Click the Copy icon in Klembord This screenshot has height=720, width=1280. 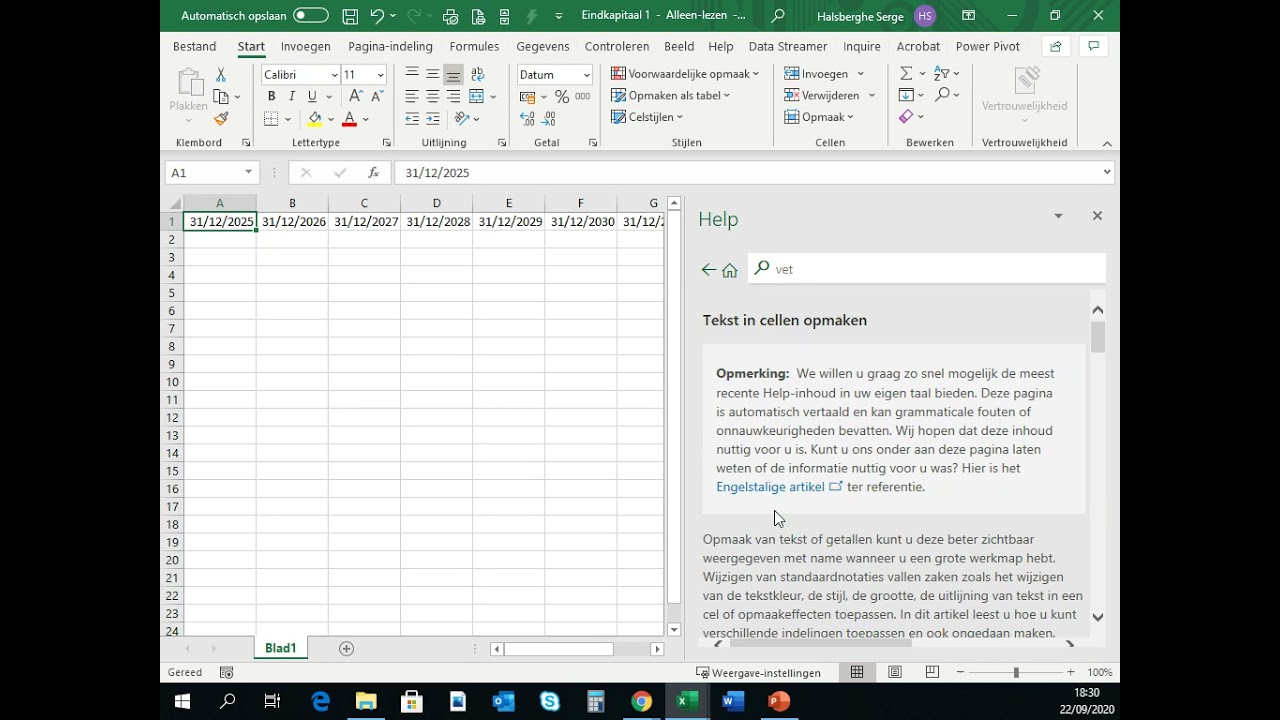[221, 97]
